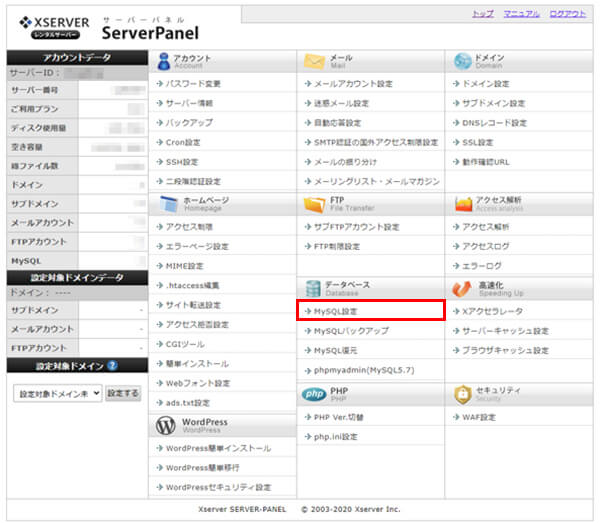Open 簡単インストール in Homepage section
The image size is (600, 523).
click(197, 364)
